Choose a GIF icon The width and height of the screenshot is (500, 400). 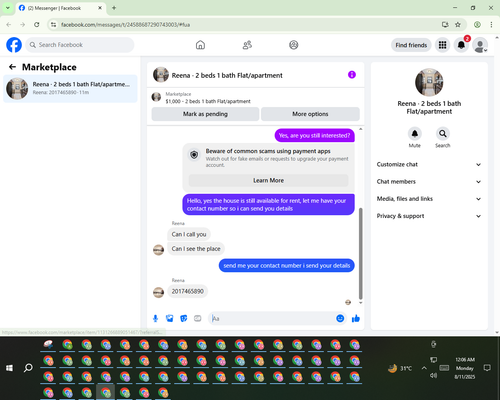point(198,319)
